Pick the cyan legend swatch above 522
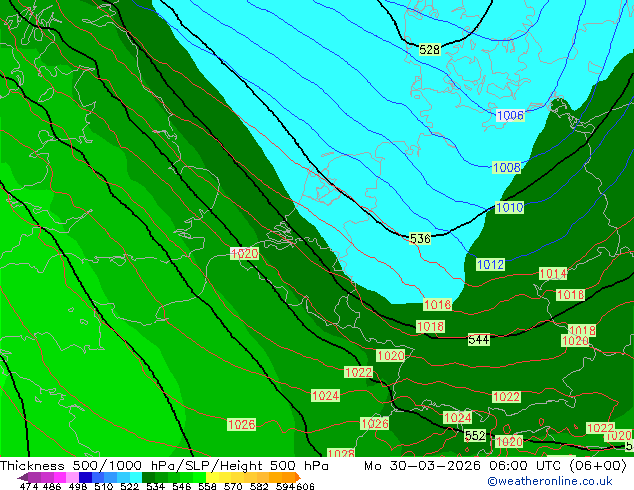 point(136,477)
